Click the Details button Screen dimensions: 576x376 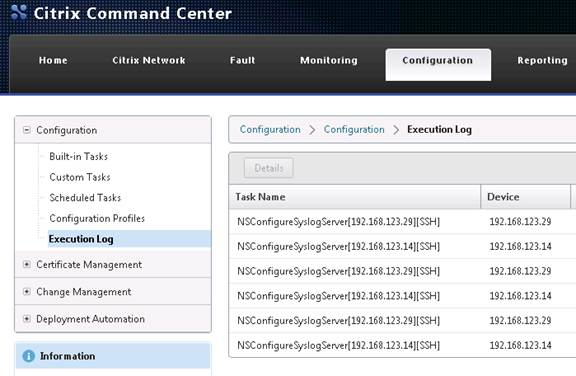(x=269, y=168)
